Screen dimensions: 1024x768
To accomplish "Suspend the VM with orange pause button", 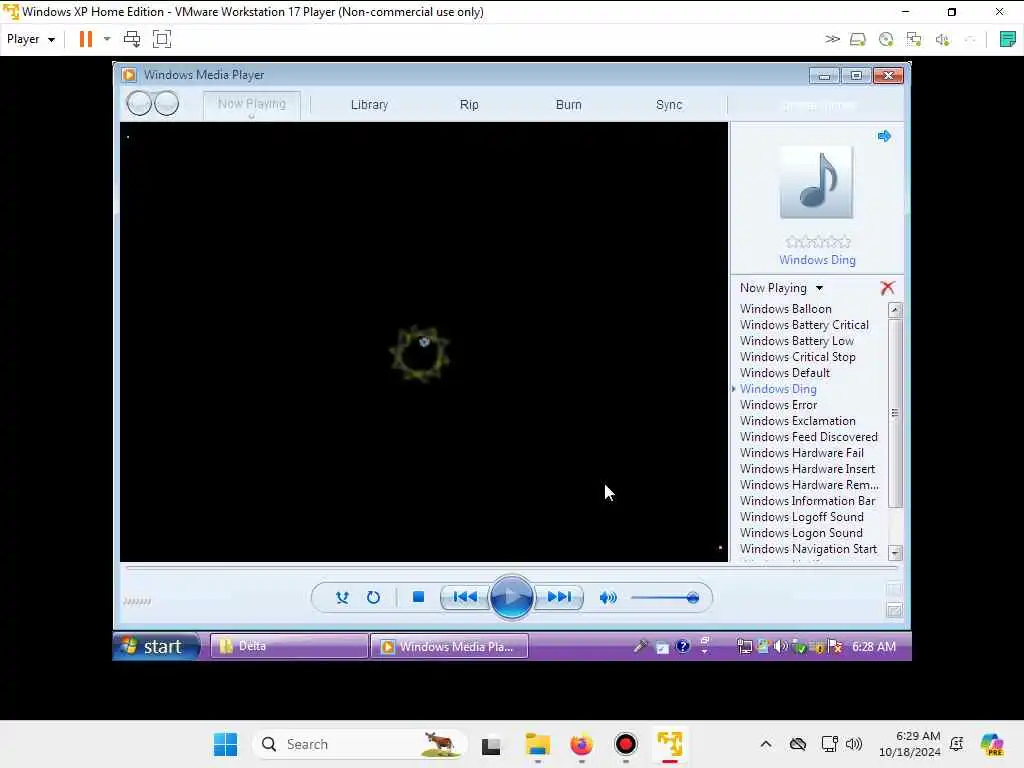I will (x=86, y=39).
